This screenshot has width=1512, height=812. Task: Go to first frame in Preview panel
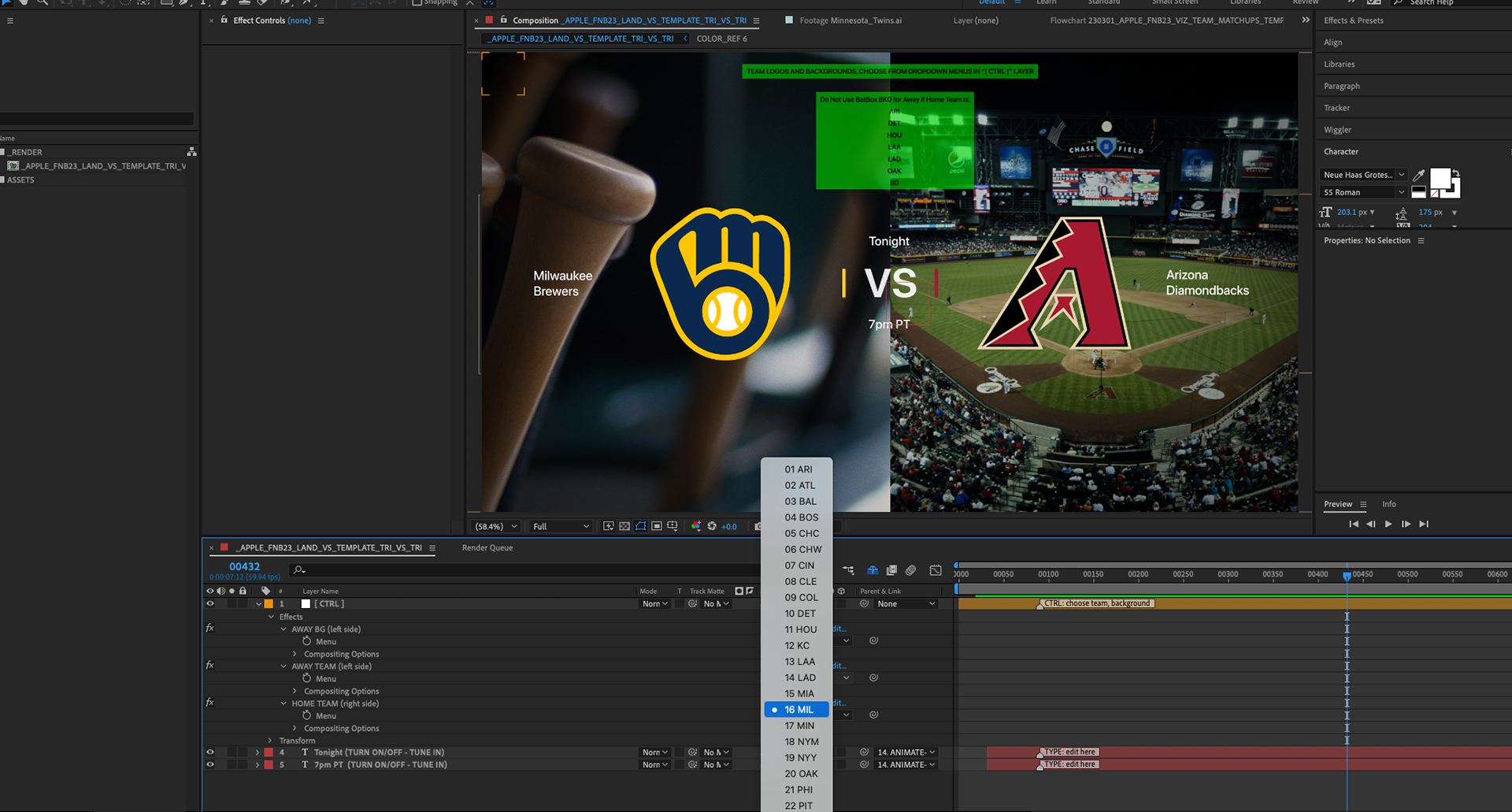[x=1354, y=524]
